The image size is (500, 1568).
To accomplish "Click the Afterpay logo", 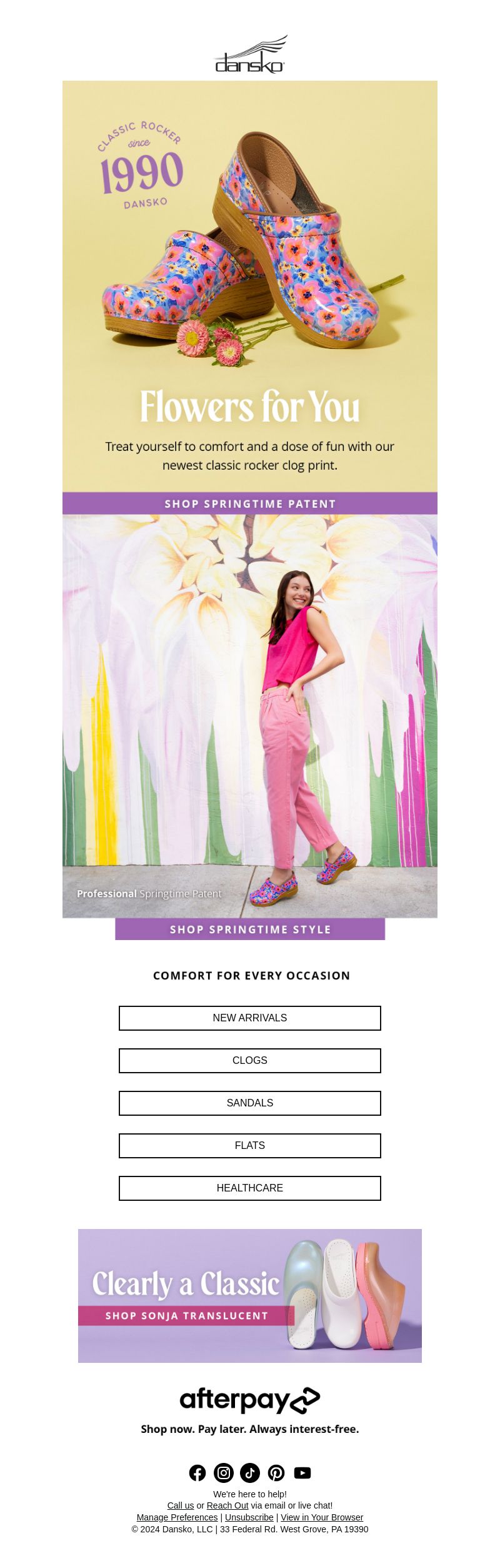I will [x=250, y=1400].
